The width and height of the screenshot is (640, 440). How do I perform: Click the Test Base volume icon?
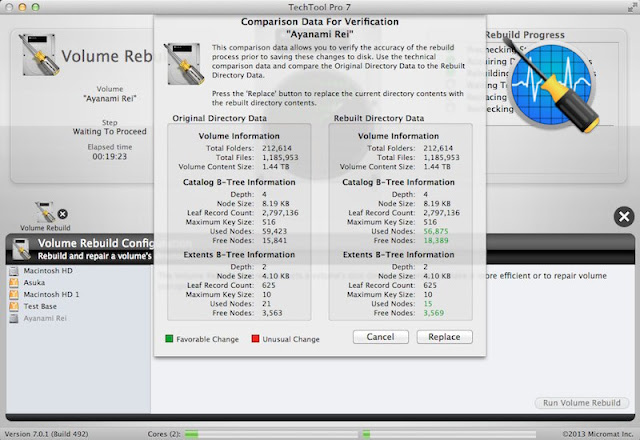tap(14, 306)
